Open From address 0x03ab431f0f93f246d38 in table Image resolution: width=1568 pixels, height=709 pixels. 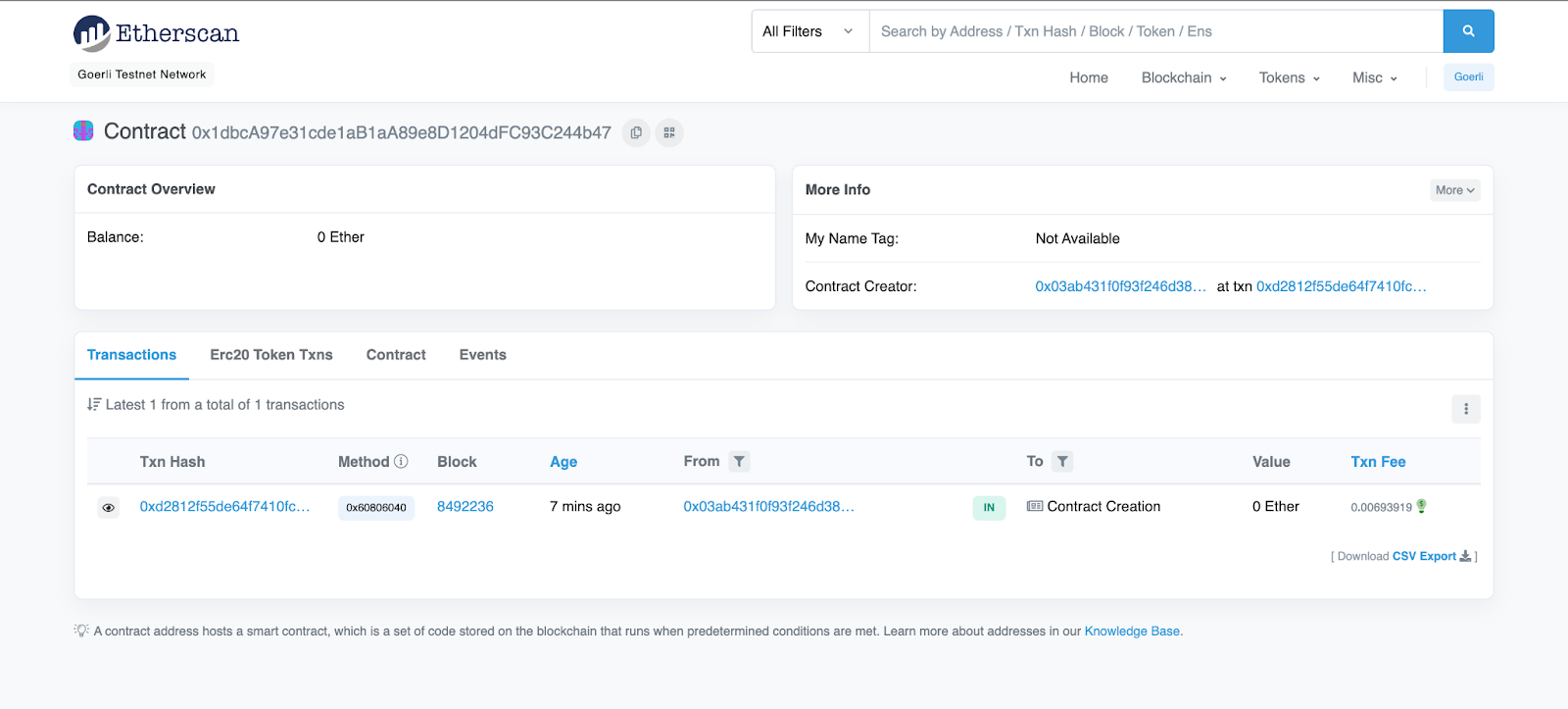tap(768, 506)
